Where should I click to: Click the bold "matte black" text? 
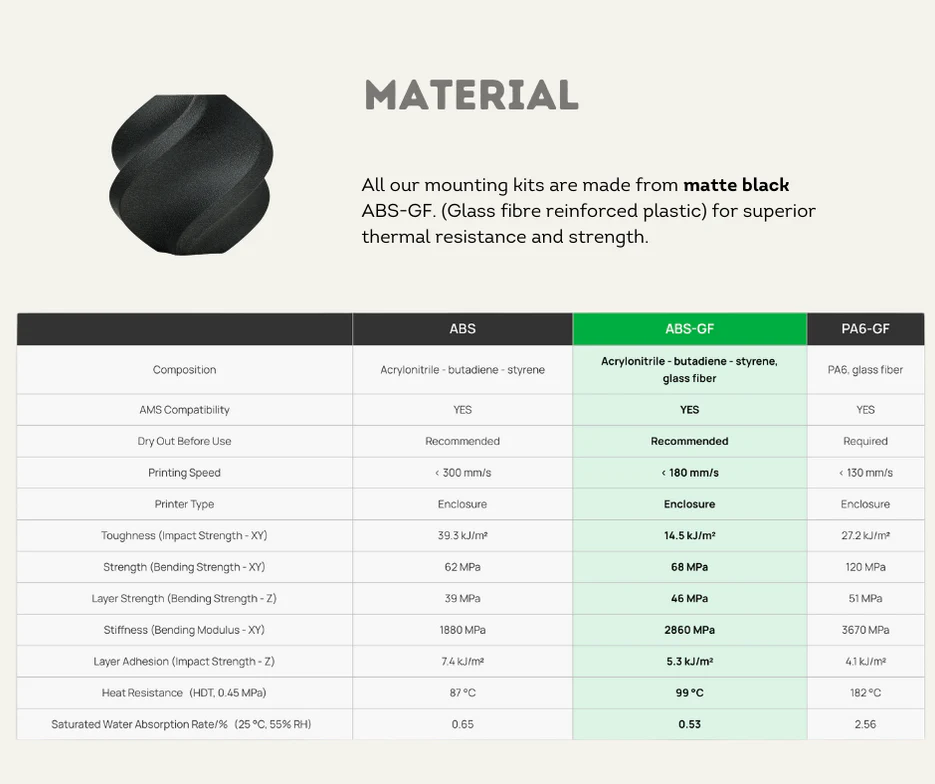click(736, 185)
